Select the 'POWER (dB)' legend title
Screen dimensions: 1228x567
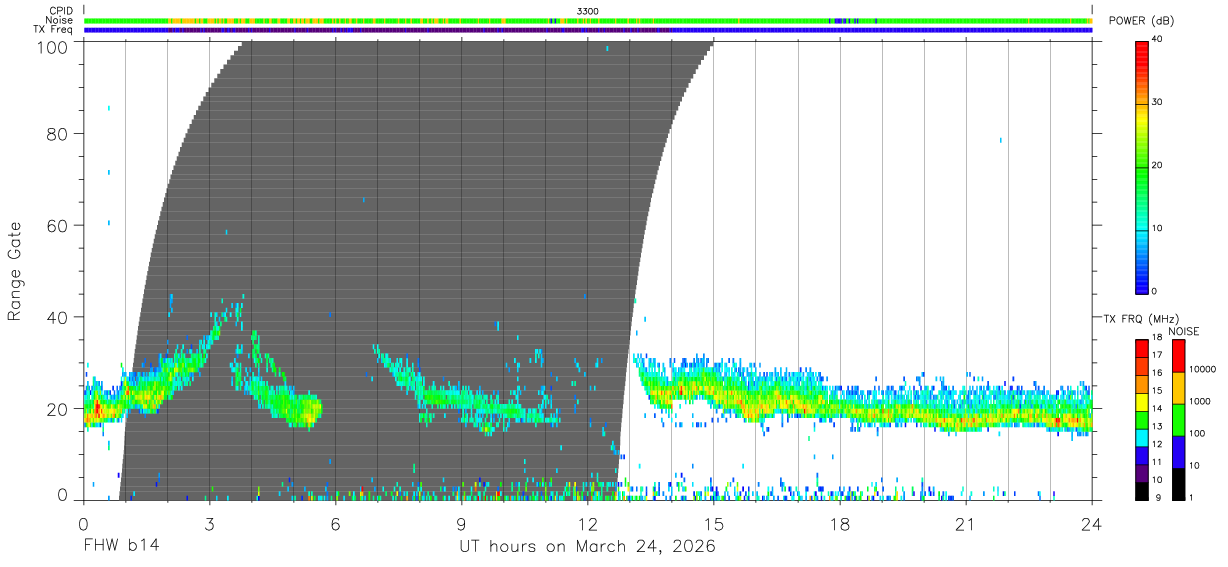[1142, 21]
